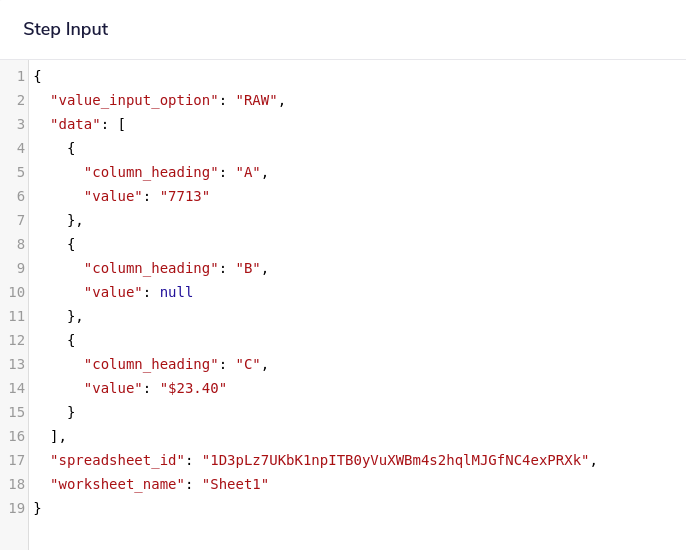Click the "A" column heading value
The width and height of the screenshot is (686, 550).
(248, 172)
